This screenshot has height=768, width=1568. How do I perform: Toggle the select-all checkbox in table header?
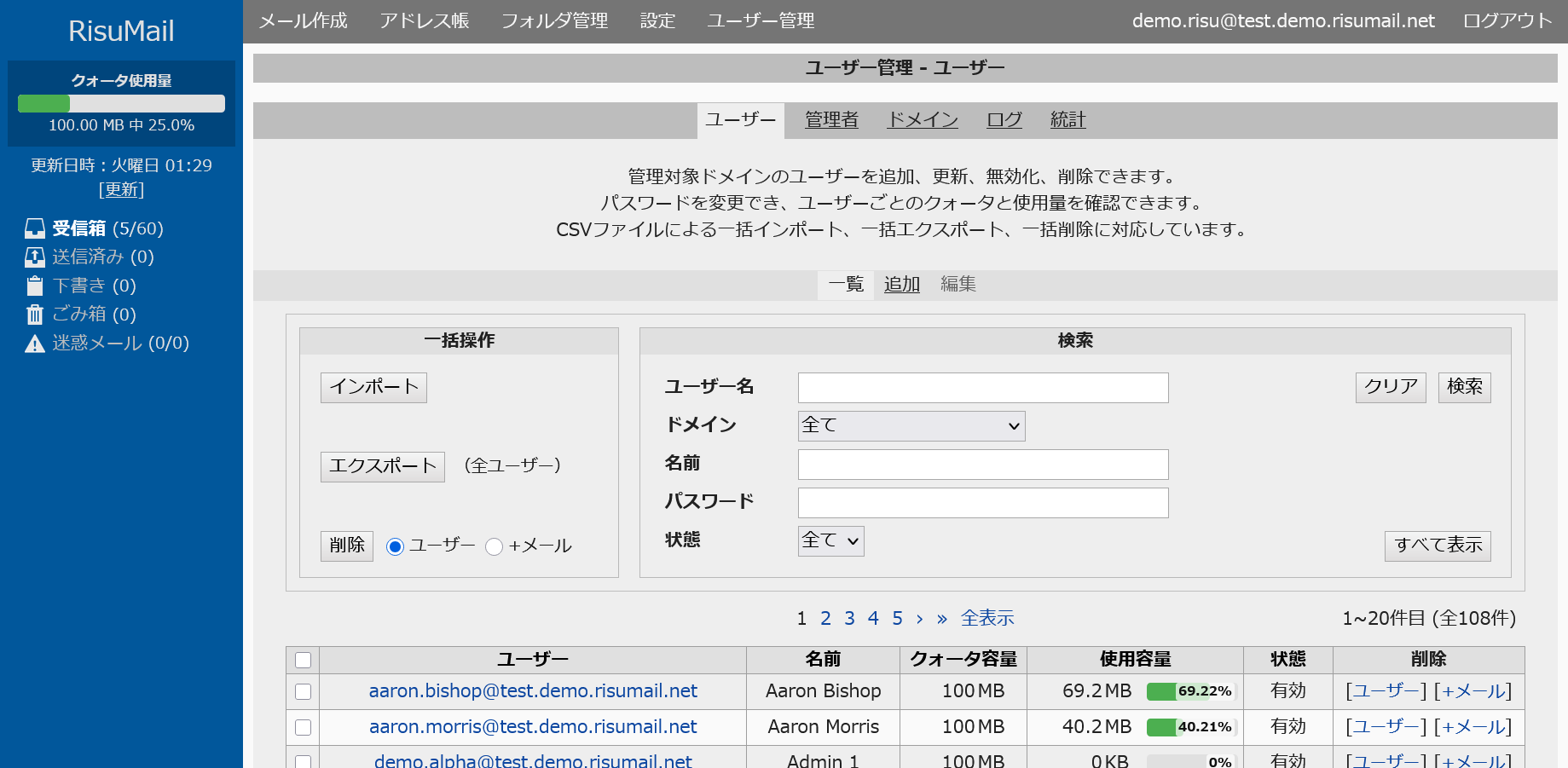tap(303, 660)
